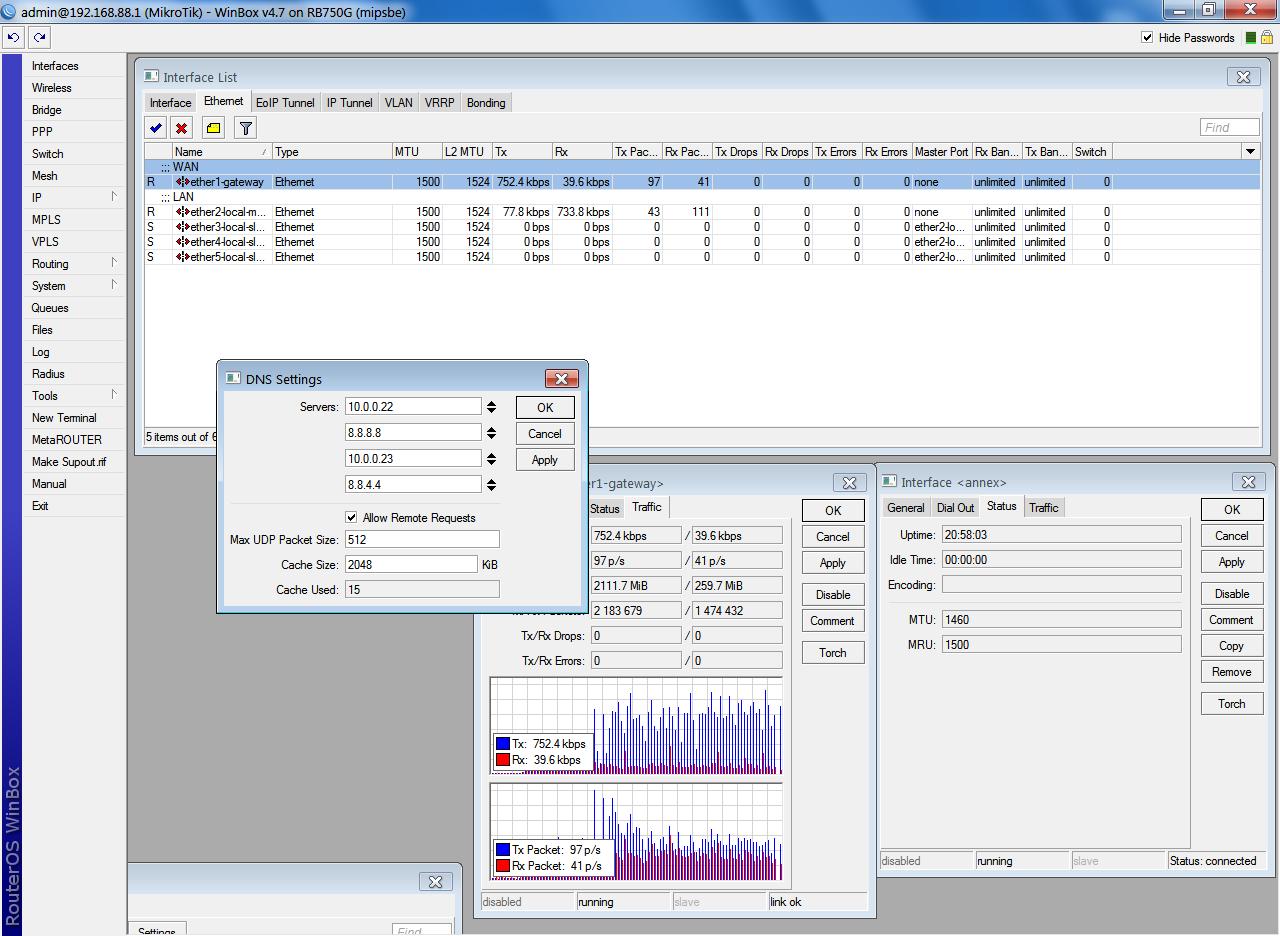
Task: Click Torch button in annex interface window
Action: (1231, 704)
